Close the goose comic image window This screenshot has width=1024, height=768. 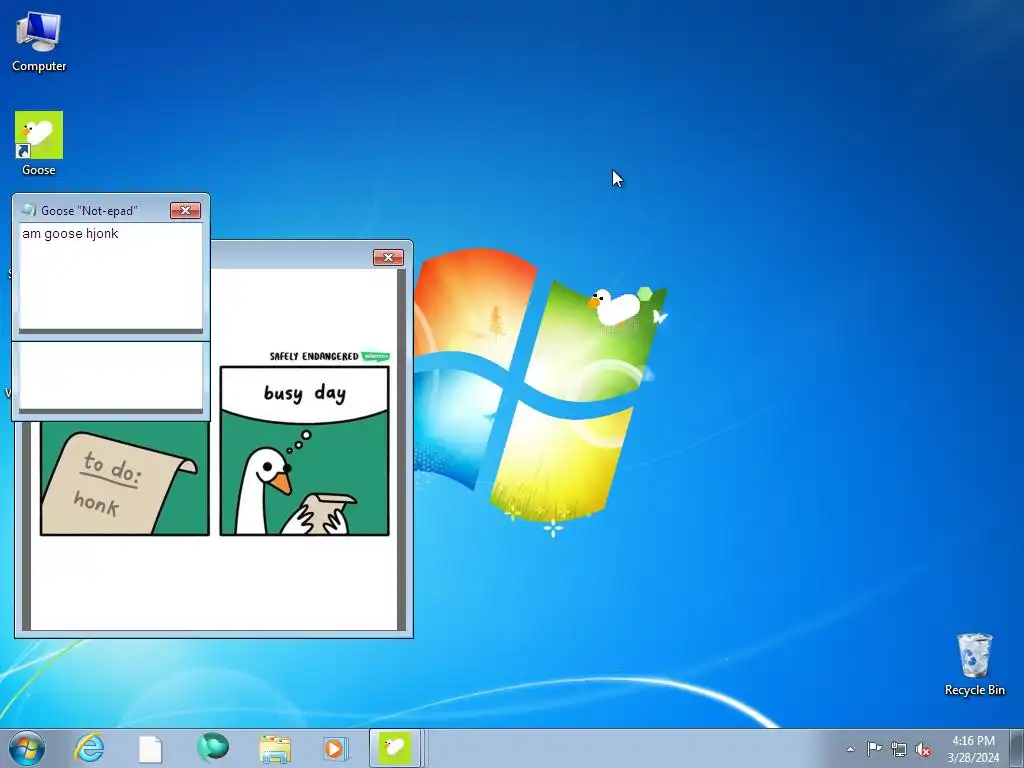click(388, 257)
